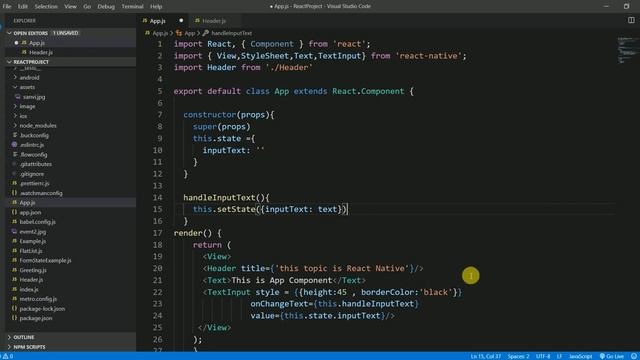Image resolution: width=640 pixels, height=360 pixels.
Task: Change the LF end-of-line setting
Action: click(559, 356)
